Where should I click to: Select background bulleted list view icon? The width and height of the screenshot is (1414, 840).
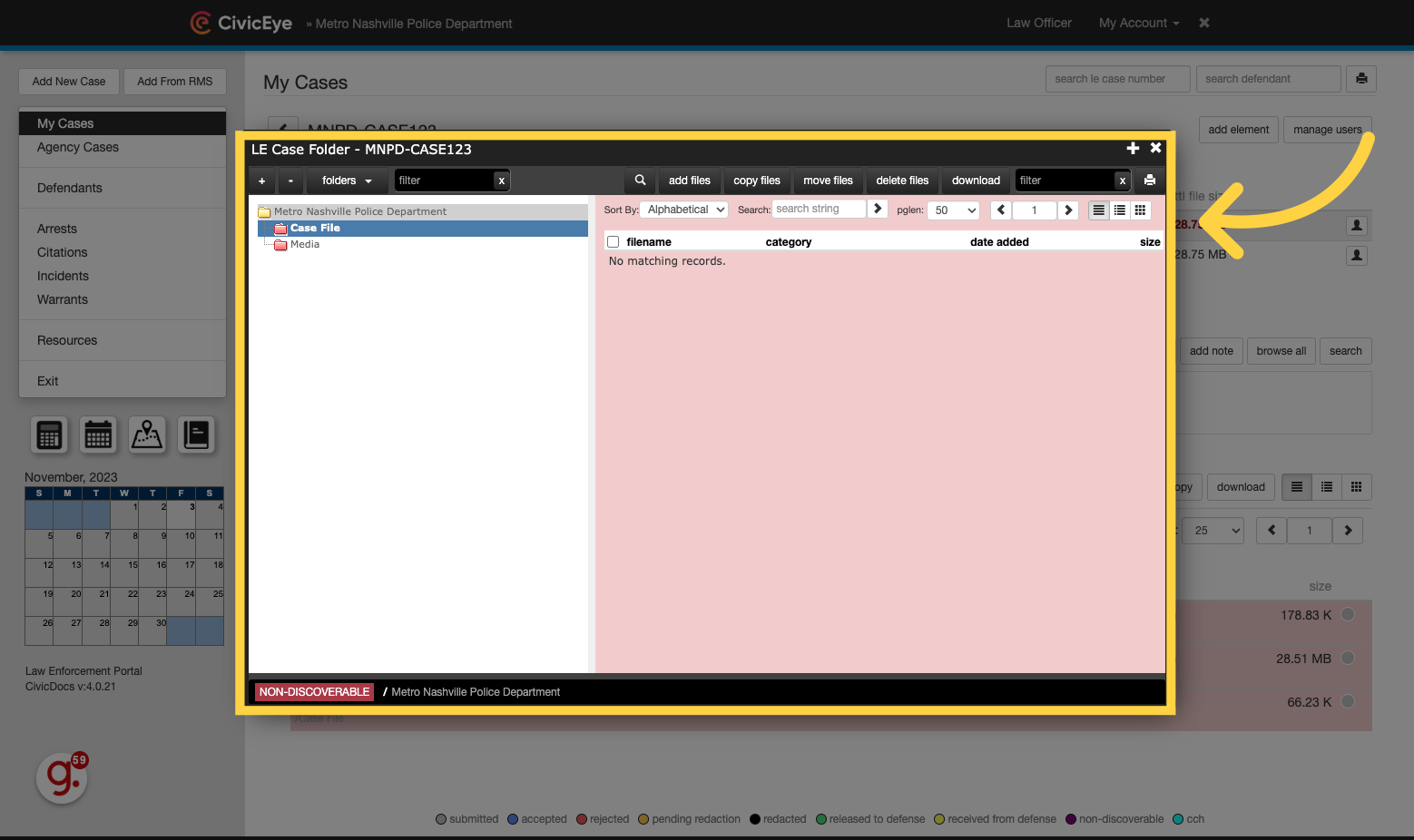[x=1327, y=487]
